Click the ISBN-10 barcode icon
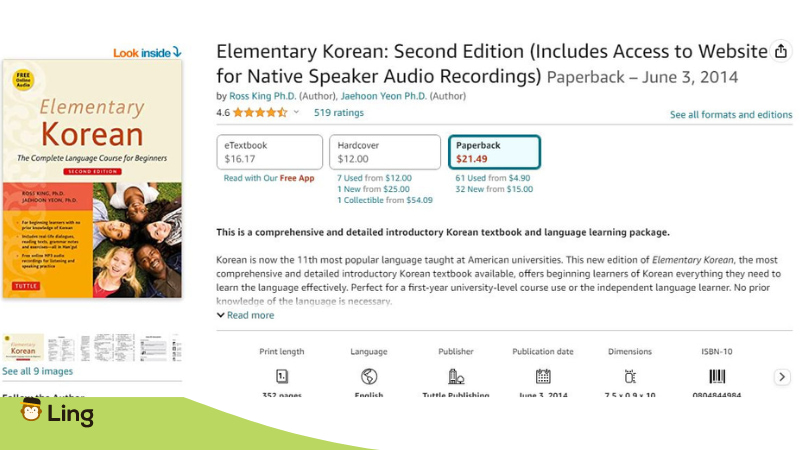 [x=717, y=377]
